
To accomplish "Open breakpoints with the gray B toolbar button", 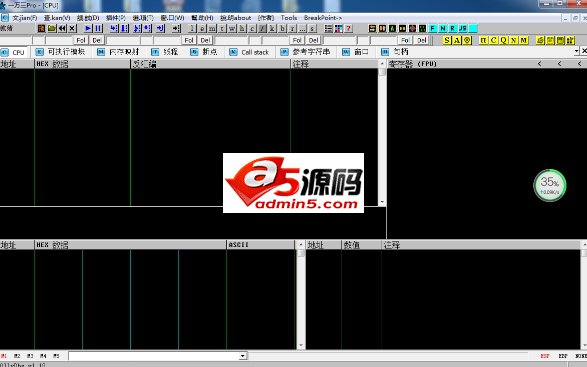I will tap(283, 28).
